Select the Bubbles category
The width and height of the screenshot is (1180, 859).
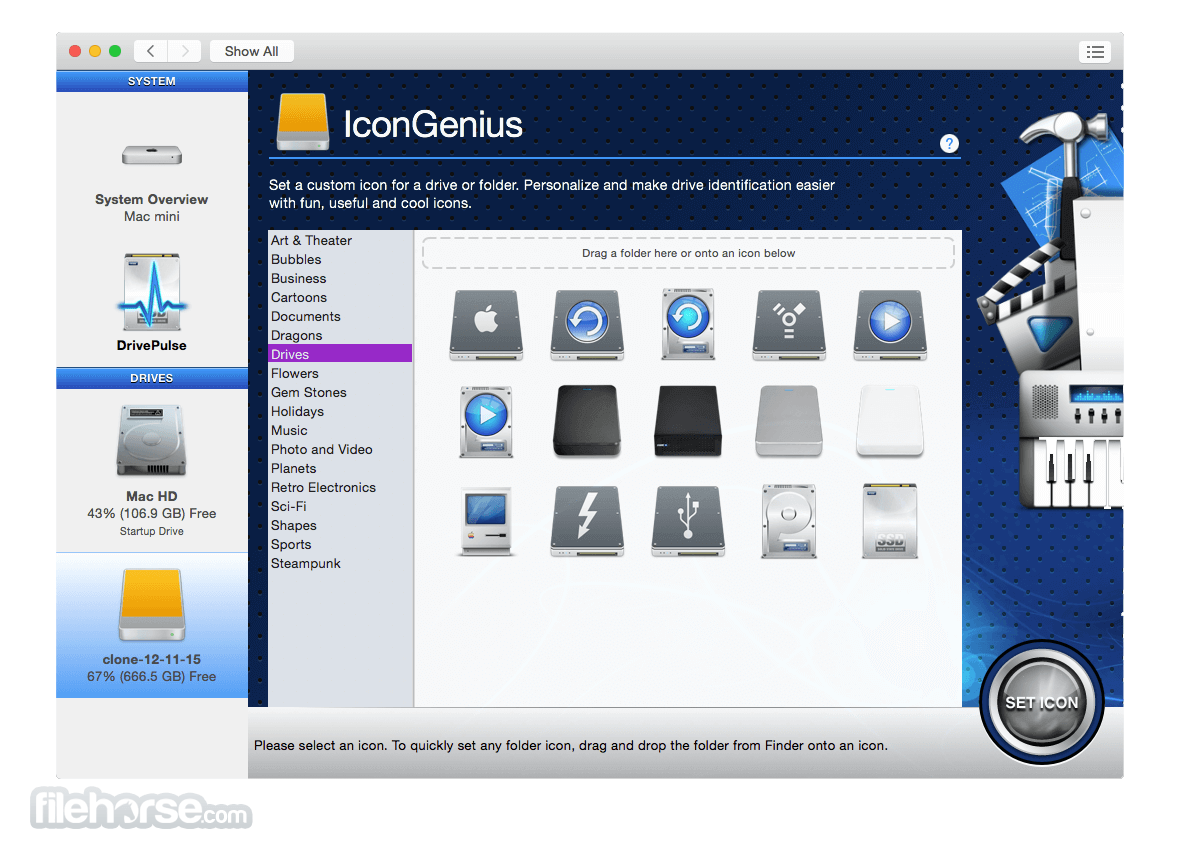tap(340, 259)
